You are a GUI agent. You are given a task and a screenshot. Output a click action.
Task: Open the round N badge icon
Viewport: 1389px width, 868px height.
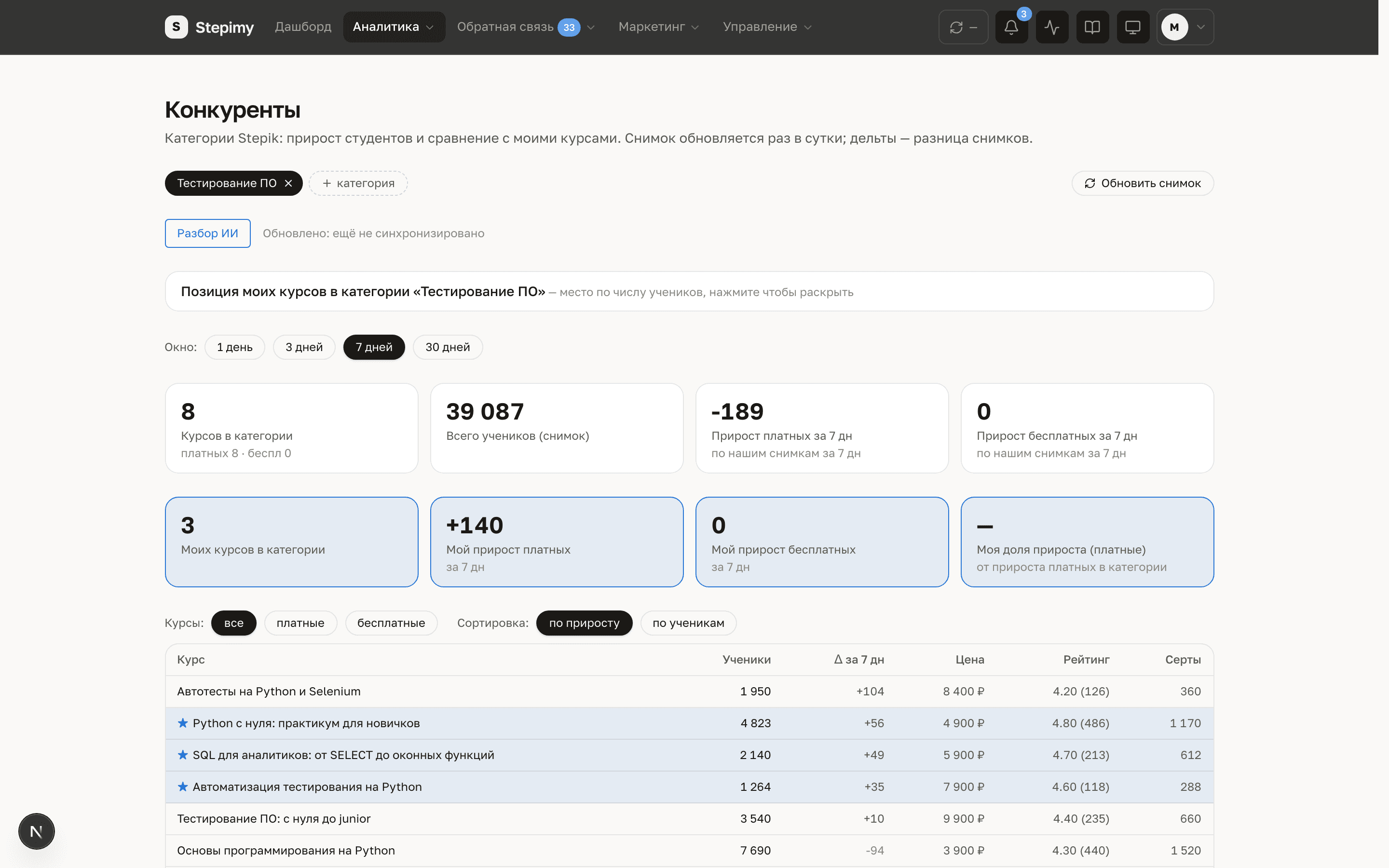pos(36,831)
